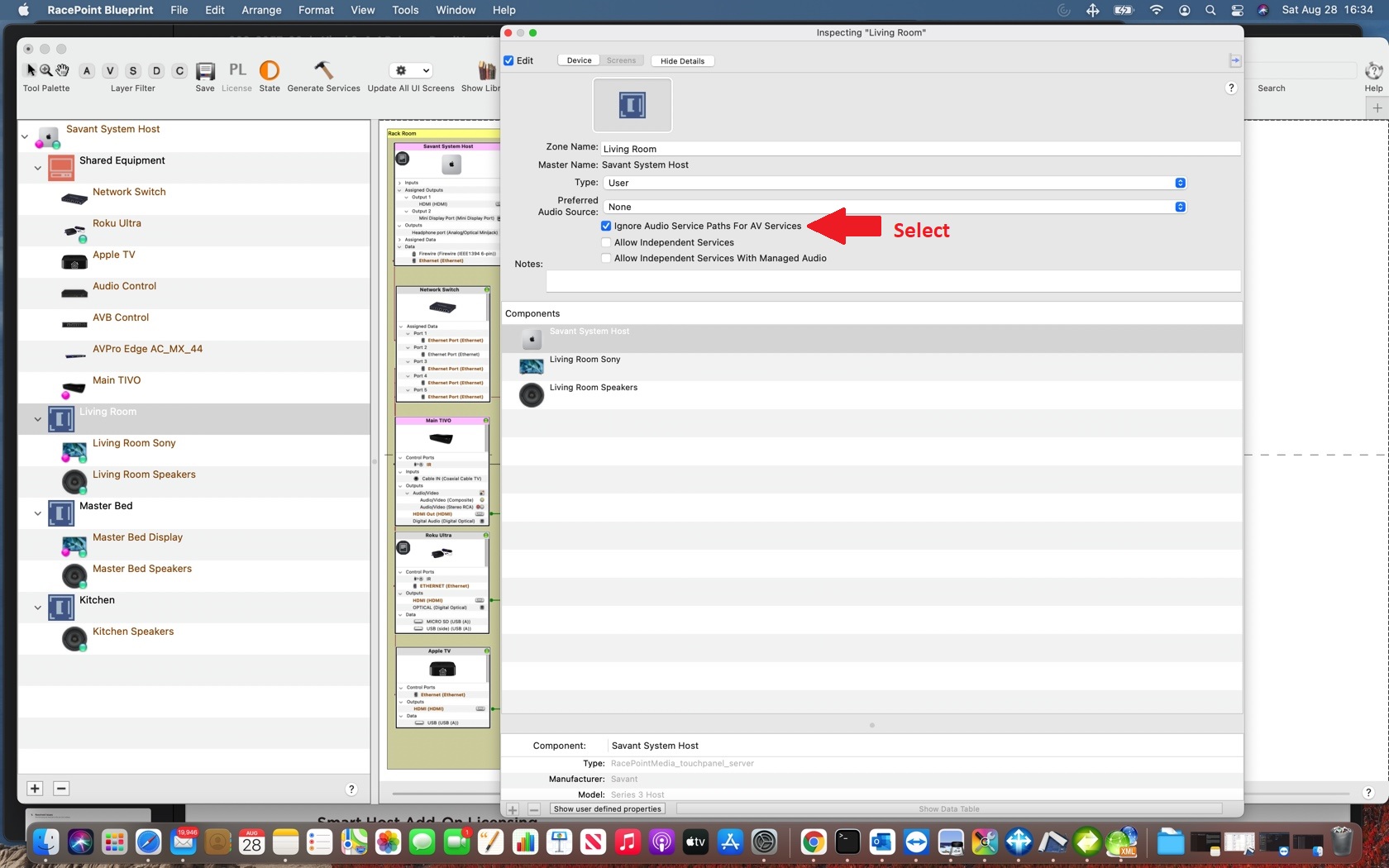Viewport: 1389px width, 868px height.
Task: Click the Master Bed zone icon
Action: point(61,513)
